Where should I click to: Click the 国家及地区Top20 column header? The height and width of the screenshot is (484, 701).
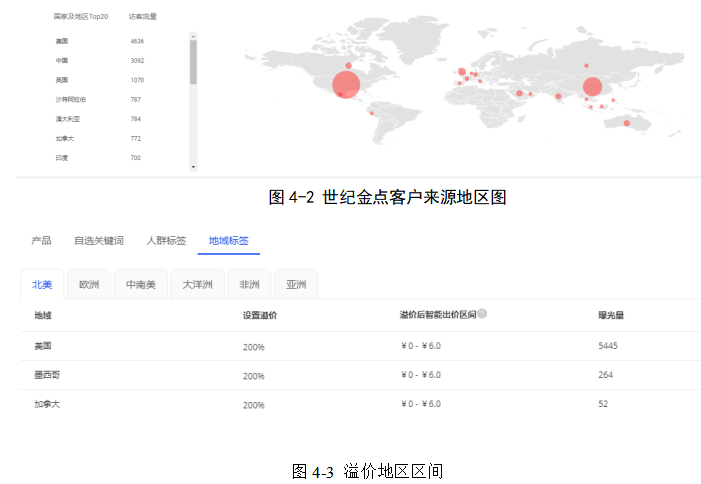coord(81,17)
